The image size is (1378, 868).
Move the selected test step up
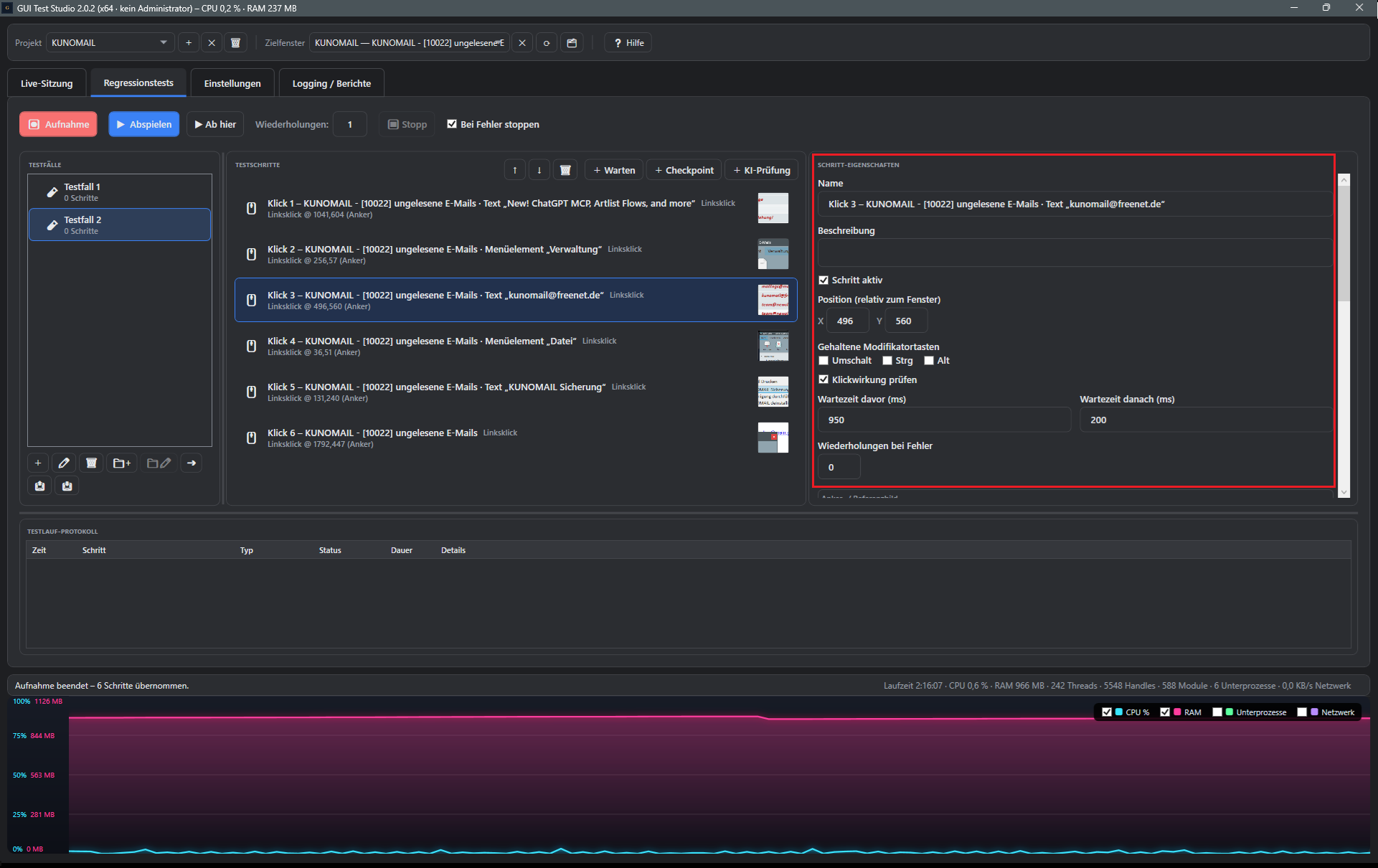point(515,170)
